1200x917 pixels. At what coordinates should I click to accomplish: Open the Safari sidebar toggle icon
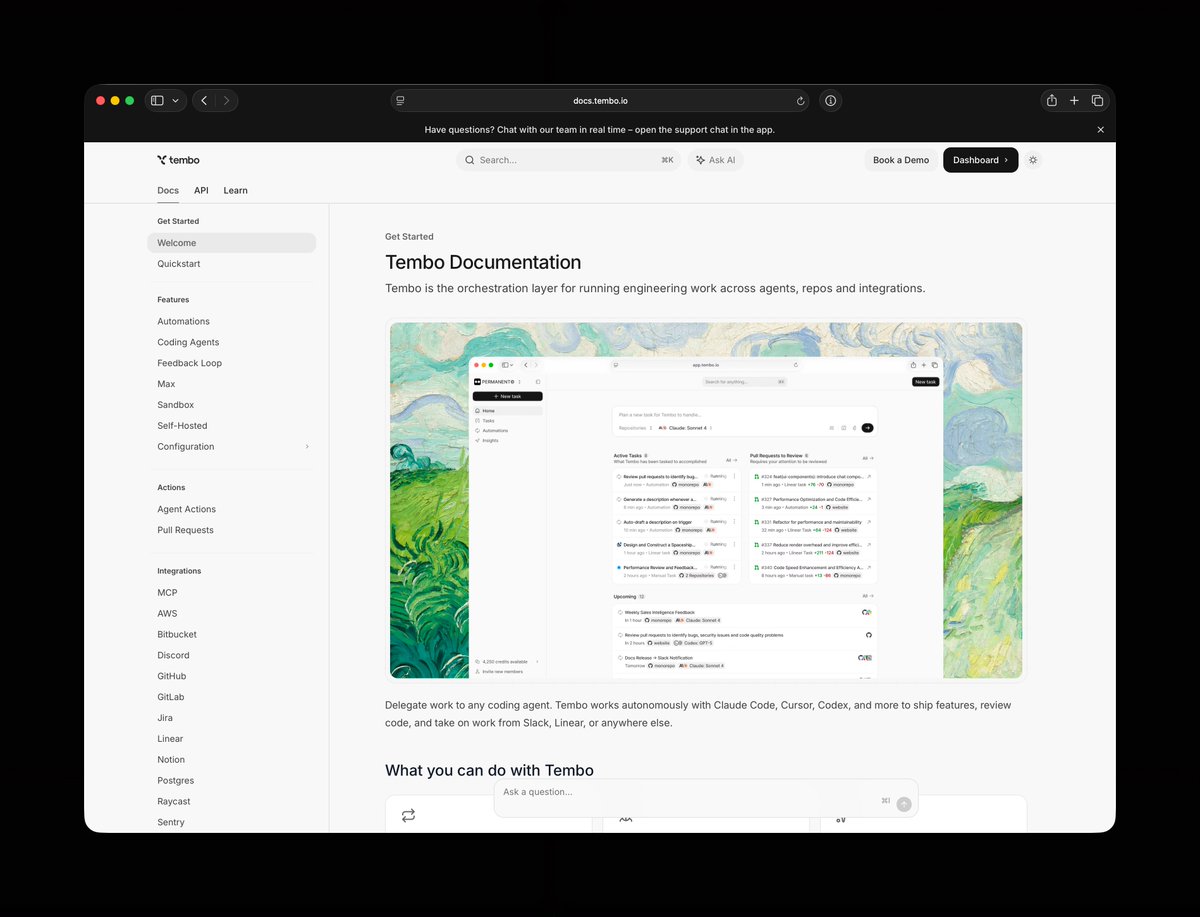pyautogui.click(x=157, y=101)
